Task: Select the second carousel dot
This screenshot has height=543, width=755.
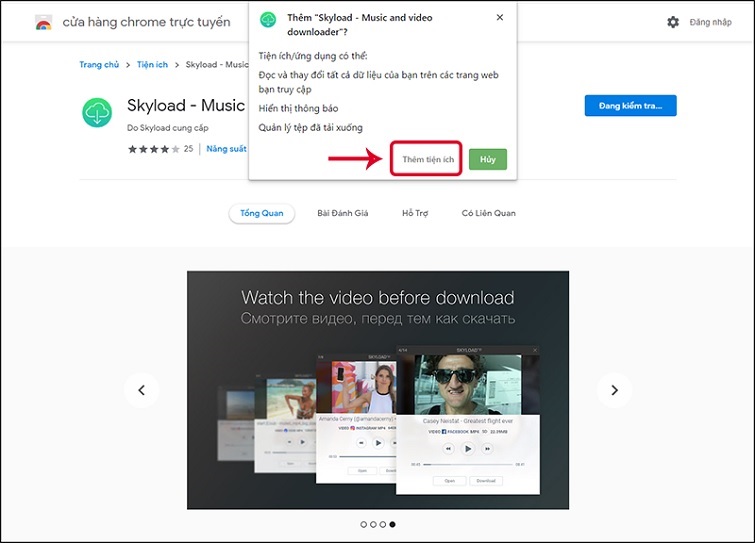Action: [x=372, y=524]
